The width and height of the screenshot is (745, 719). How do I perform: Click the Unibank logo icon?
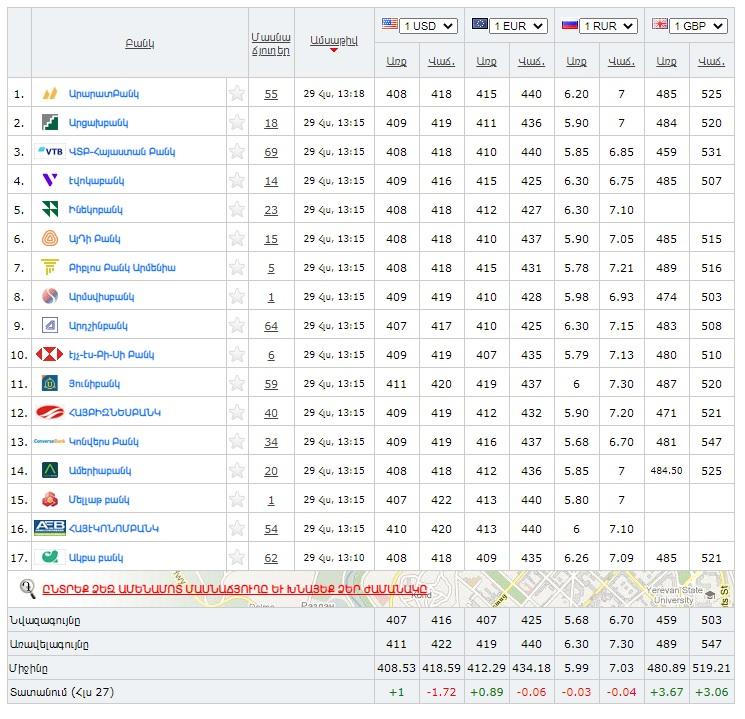coord(49,384)
